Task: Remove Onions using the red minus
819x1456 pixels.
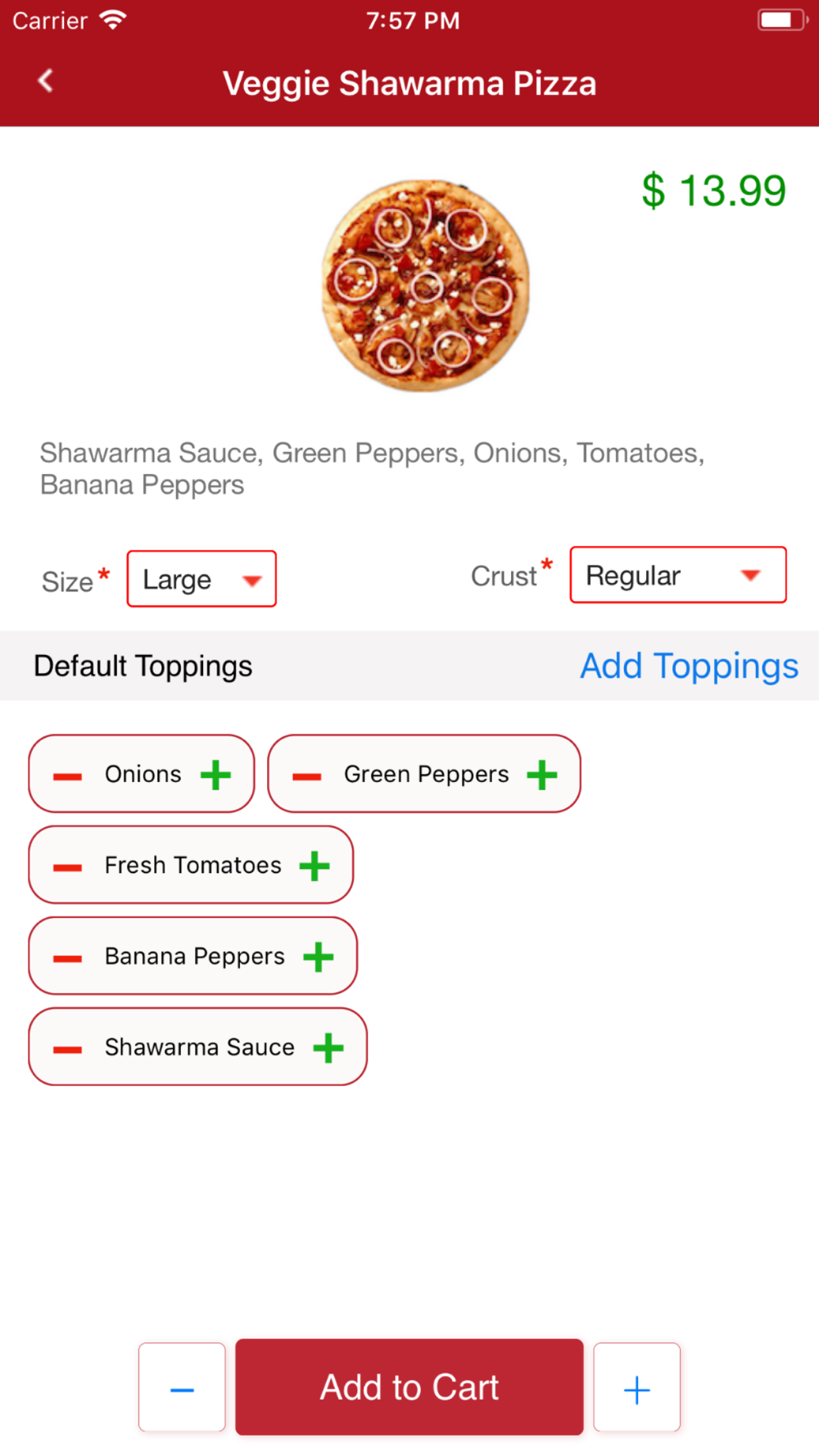Action: pos(67,776)
